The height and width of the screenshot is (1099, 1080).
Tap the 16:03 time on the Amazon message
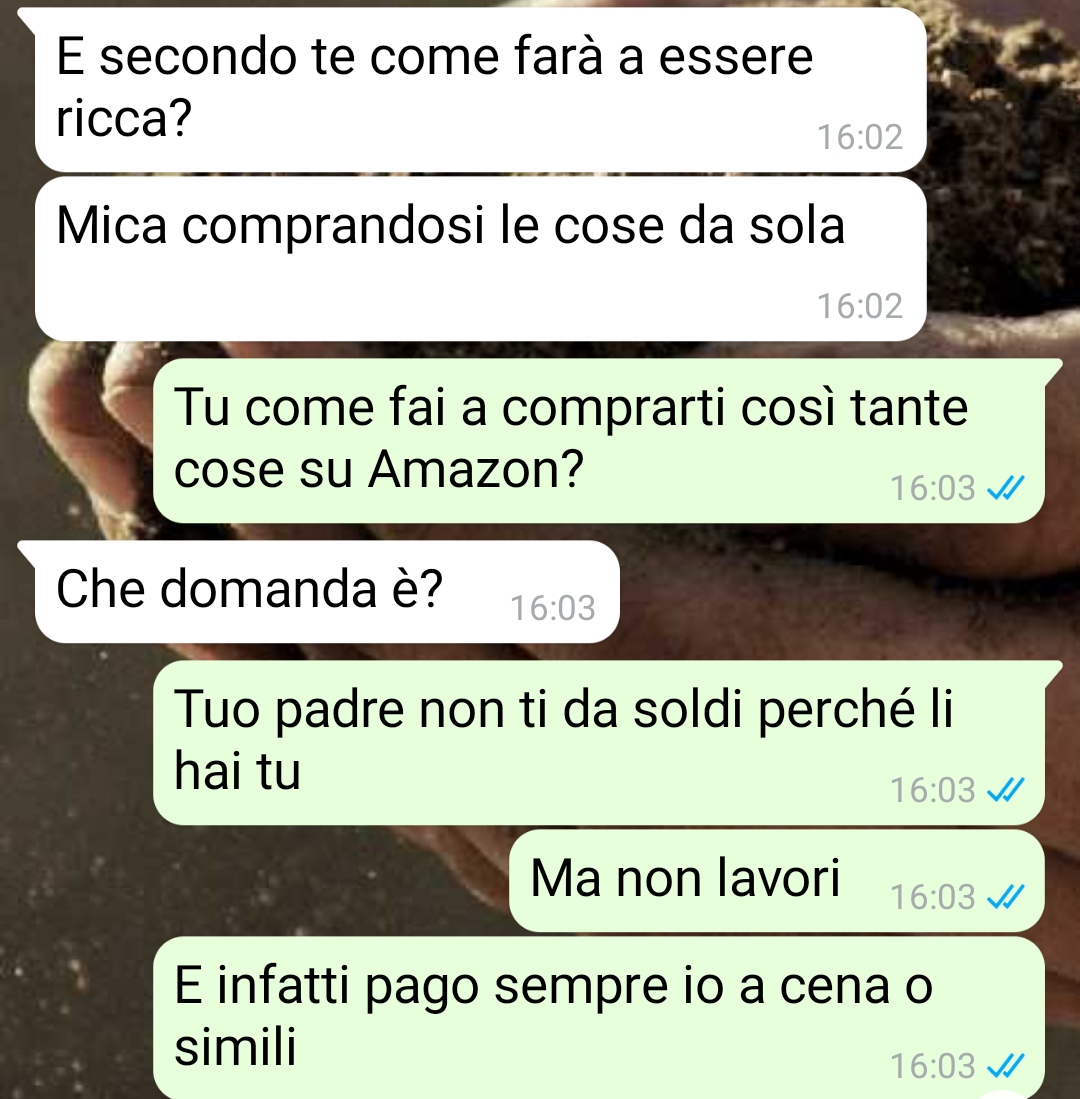(x=933, y=488)
